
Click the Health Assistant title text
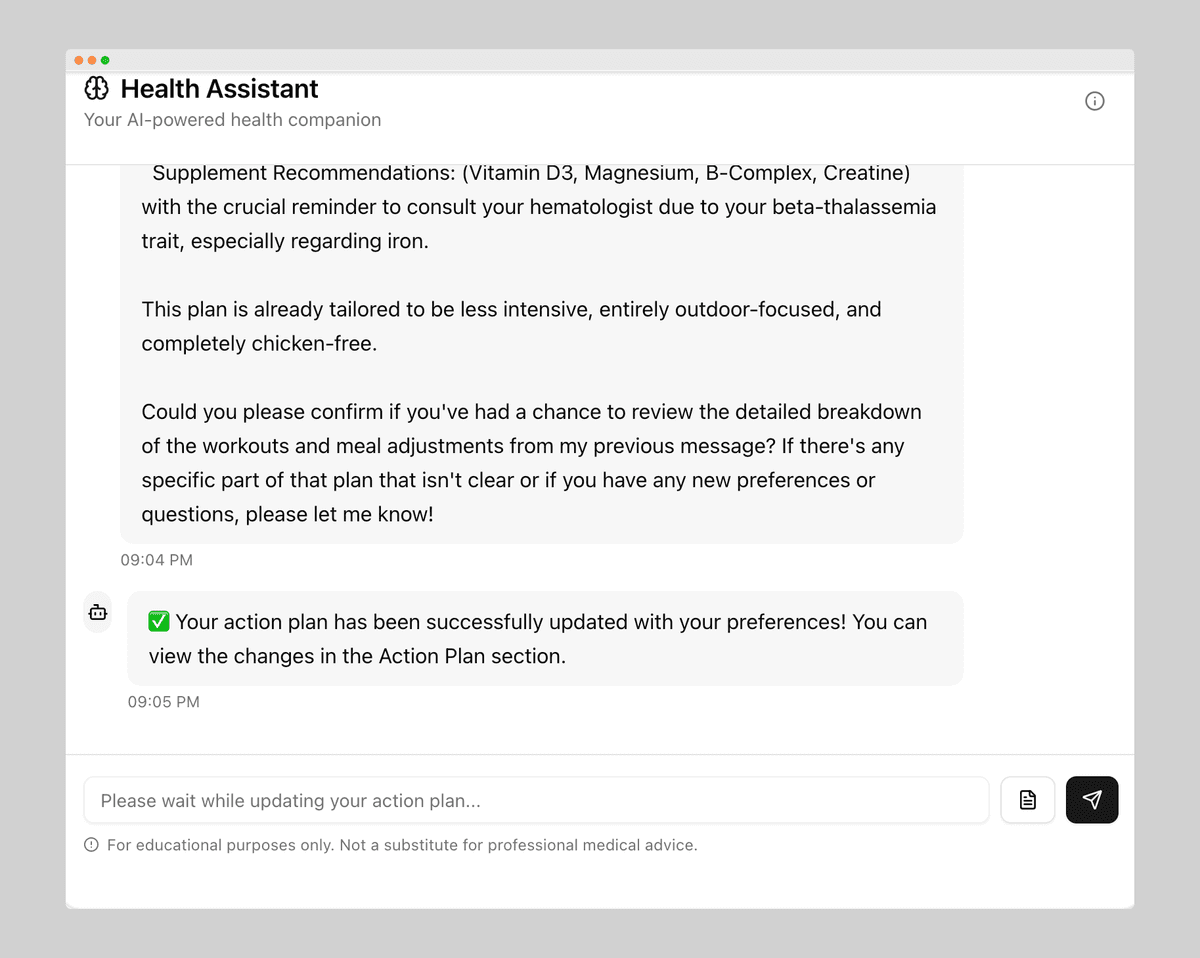tap(219, 89)
